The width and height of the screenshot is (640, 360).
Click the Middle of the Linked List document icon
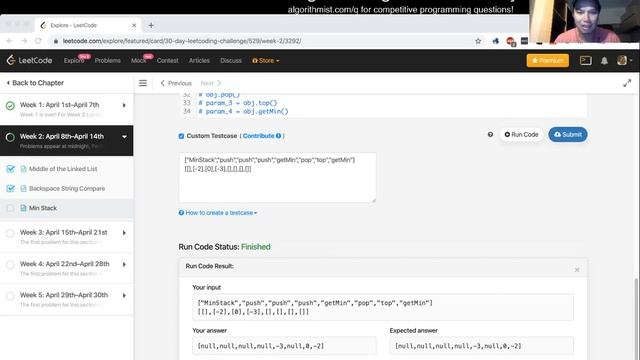pos(23,169)
